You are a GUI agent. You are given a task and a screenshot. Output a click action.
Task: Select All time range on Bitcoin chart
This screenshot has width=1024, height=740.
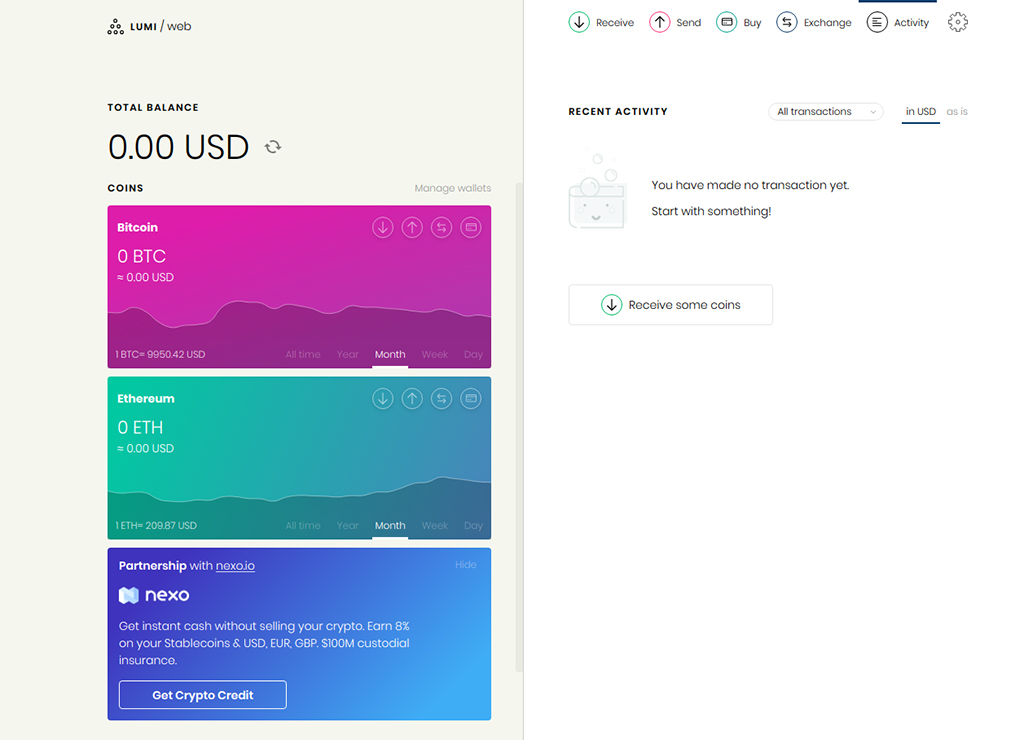tap(303, 355)
